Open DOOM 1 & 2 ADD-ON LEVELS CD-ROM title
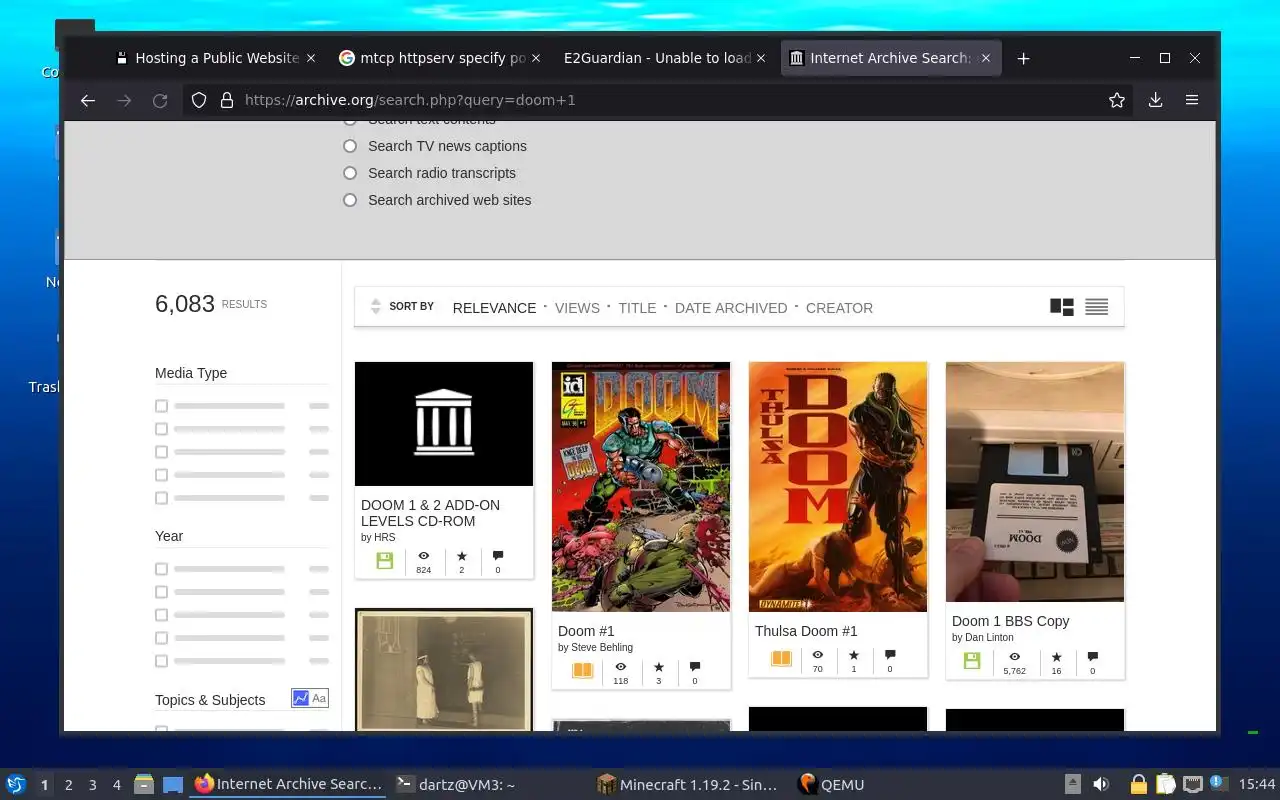Viewport: 1280px width, 800px height. click(430, 513)
